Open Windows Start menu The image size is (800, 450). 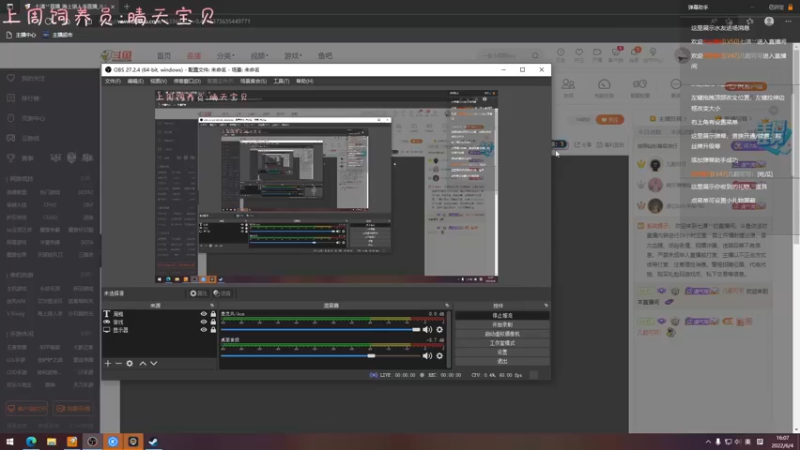pos(10,441)
